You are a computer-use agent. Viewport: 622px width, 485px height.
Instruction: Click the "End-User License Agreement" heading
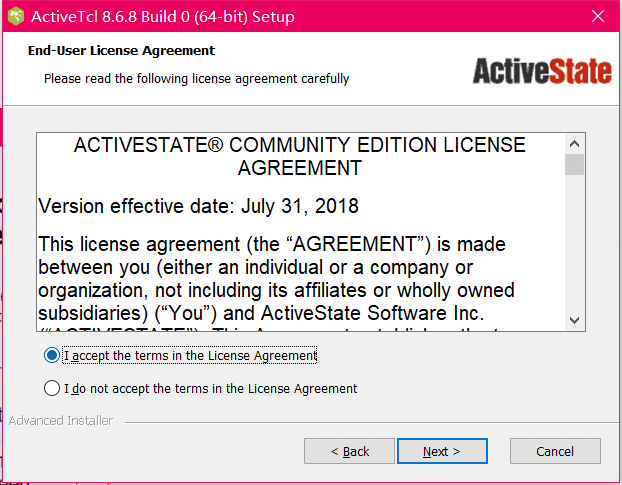(x=121, y=51)
